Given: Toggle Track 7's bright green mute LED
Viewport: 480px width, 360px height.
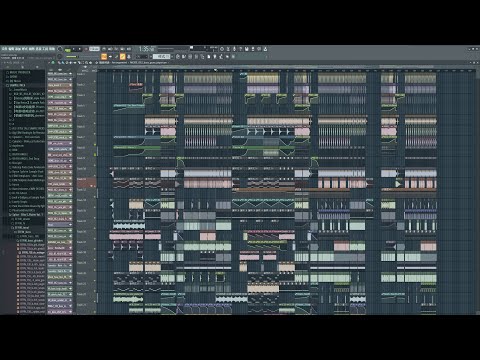Looking at the screenshot, I should click(x=95, y=145).
